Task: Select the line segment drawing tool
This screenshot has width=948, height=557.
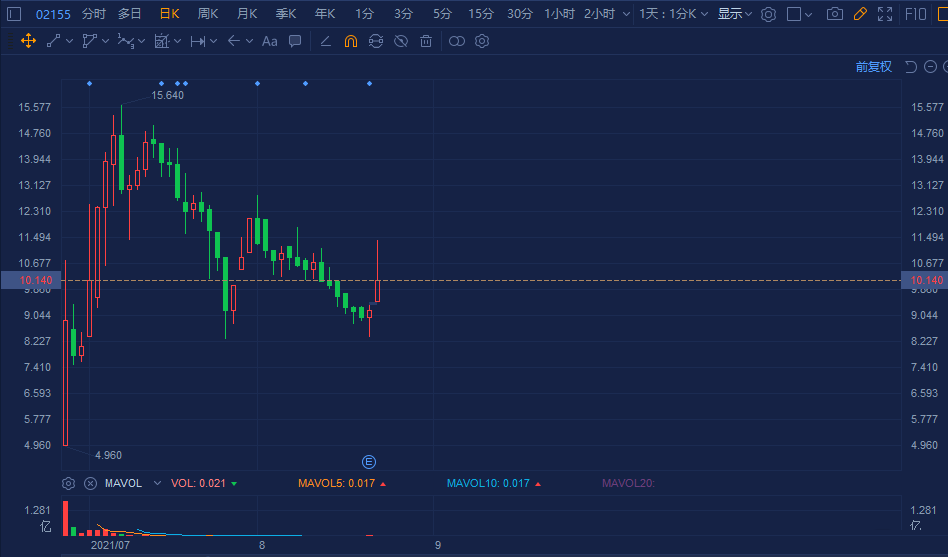Action: (x=53, y=41)
